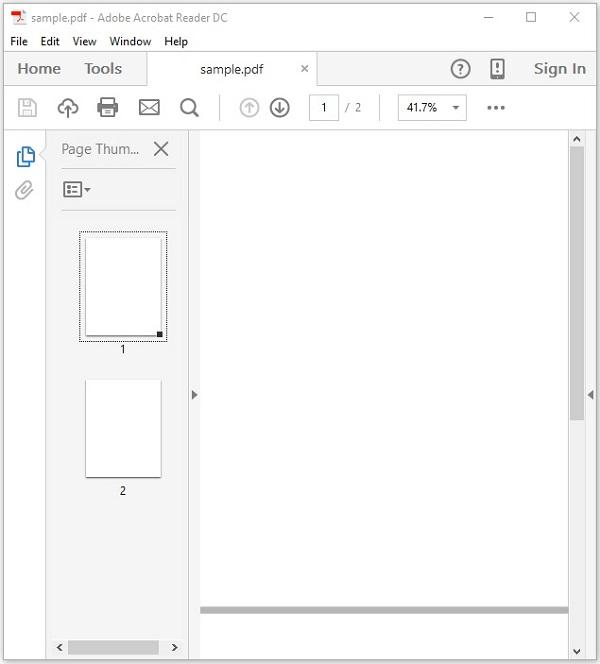This screenshot has width=600, height=664.
Task: Close the sample.pdf tab
Action: pos(304,69)
